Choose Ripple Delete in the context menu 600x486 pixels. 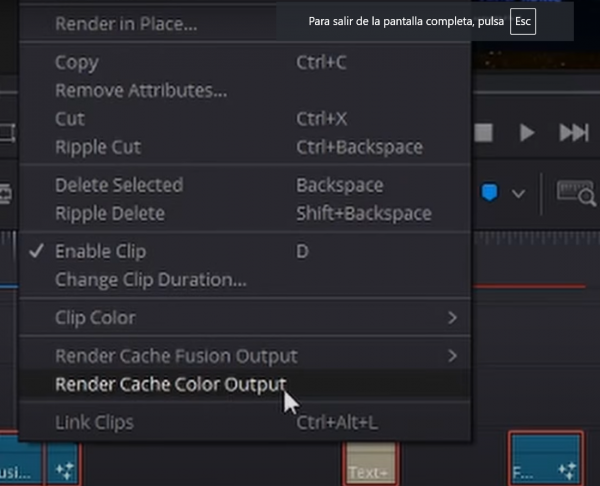[x=110, y=213]
